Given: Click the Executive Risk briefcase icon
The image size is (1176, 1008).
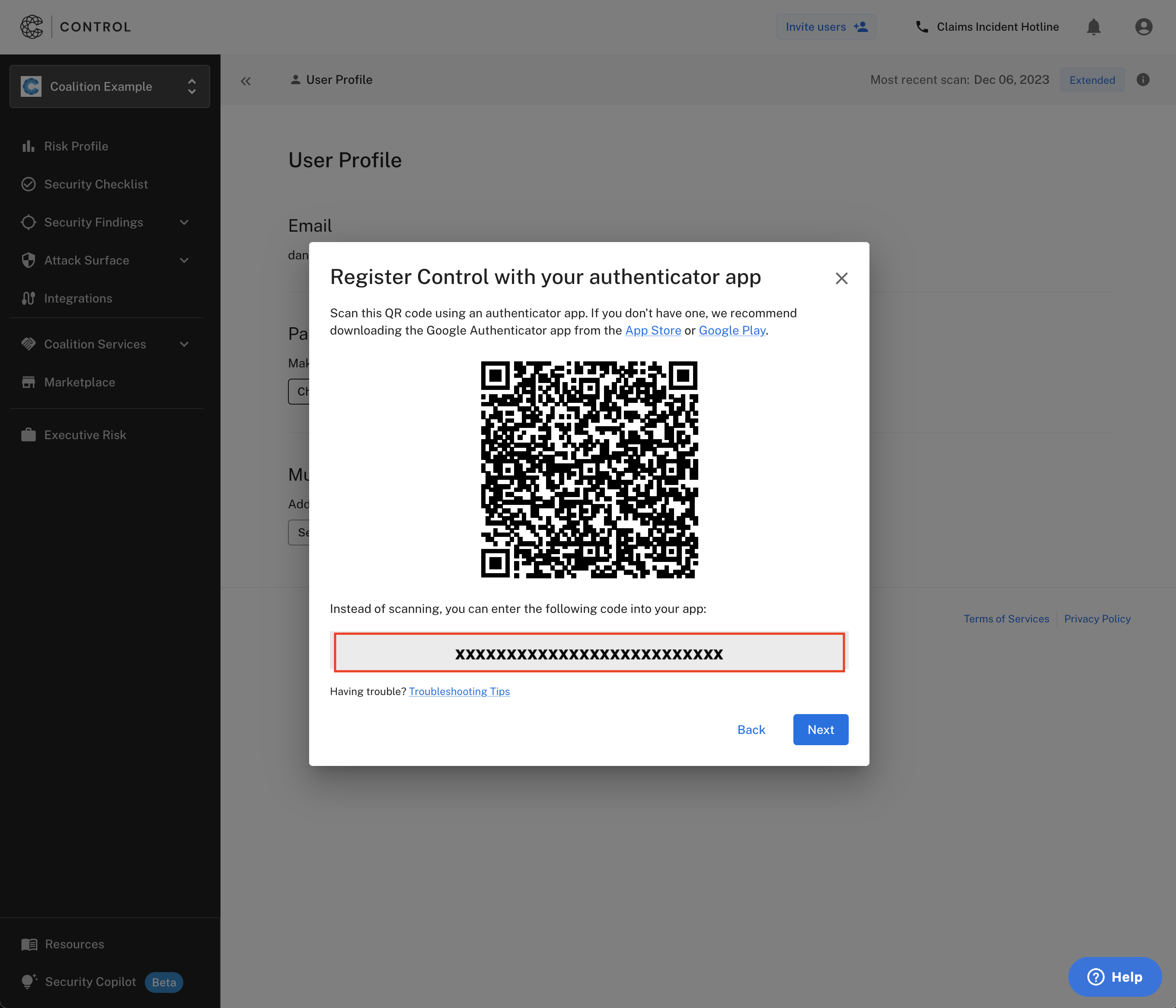Looking at the screenshot, I should [29, 435].
